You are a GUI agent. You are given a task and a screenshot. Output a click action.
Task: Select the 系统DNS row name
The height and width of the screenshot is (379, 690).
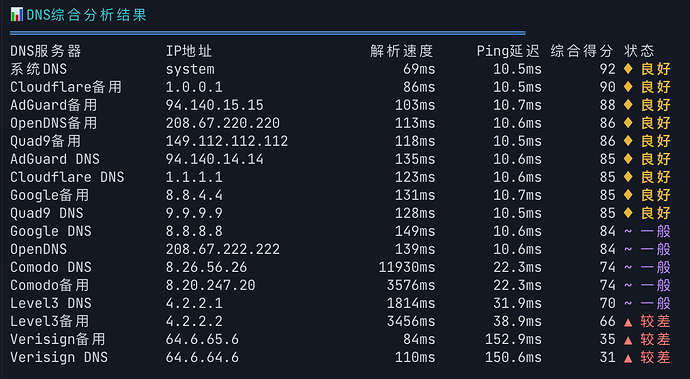click(39, 69)
